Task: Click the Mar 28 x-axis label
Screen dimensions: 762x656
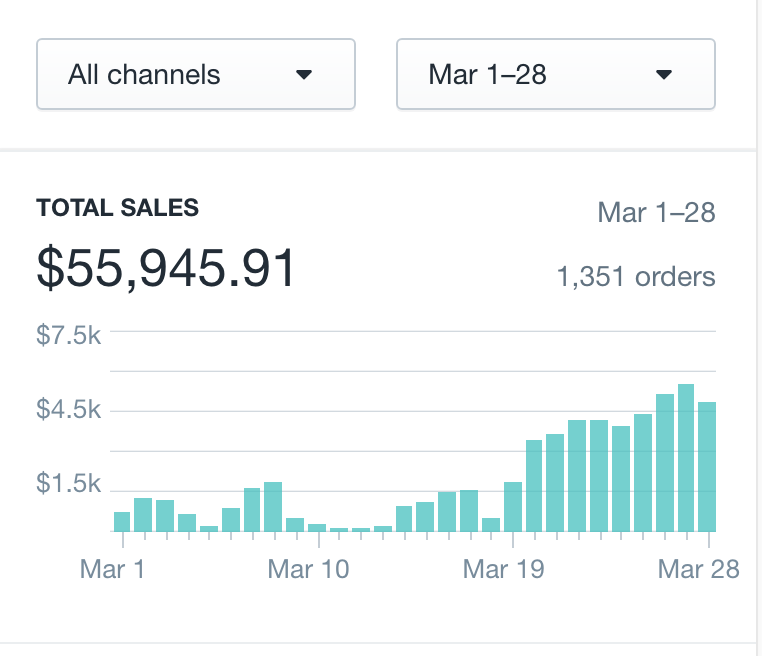Action: 699,569
